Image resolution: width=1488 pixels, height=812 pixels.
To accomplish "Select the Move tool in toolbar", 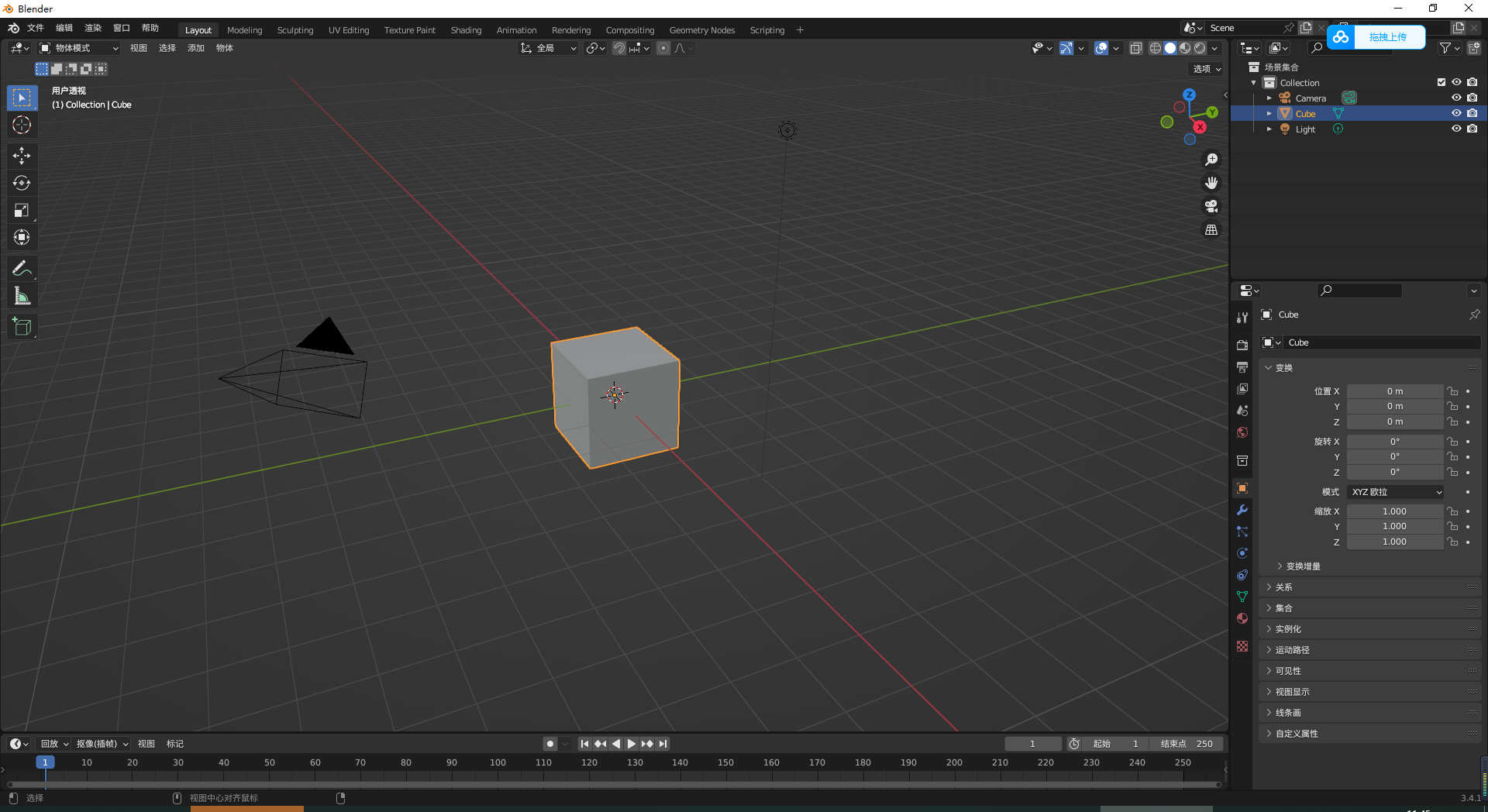I will (x=22, y=156).
